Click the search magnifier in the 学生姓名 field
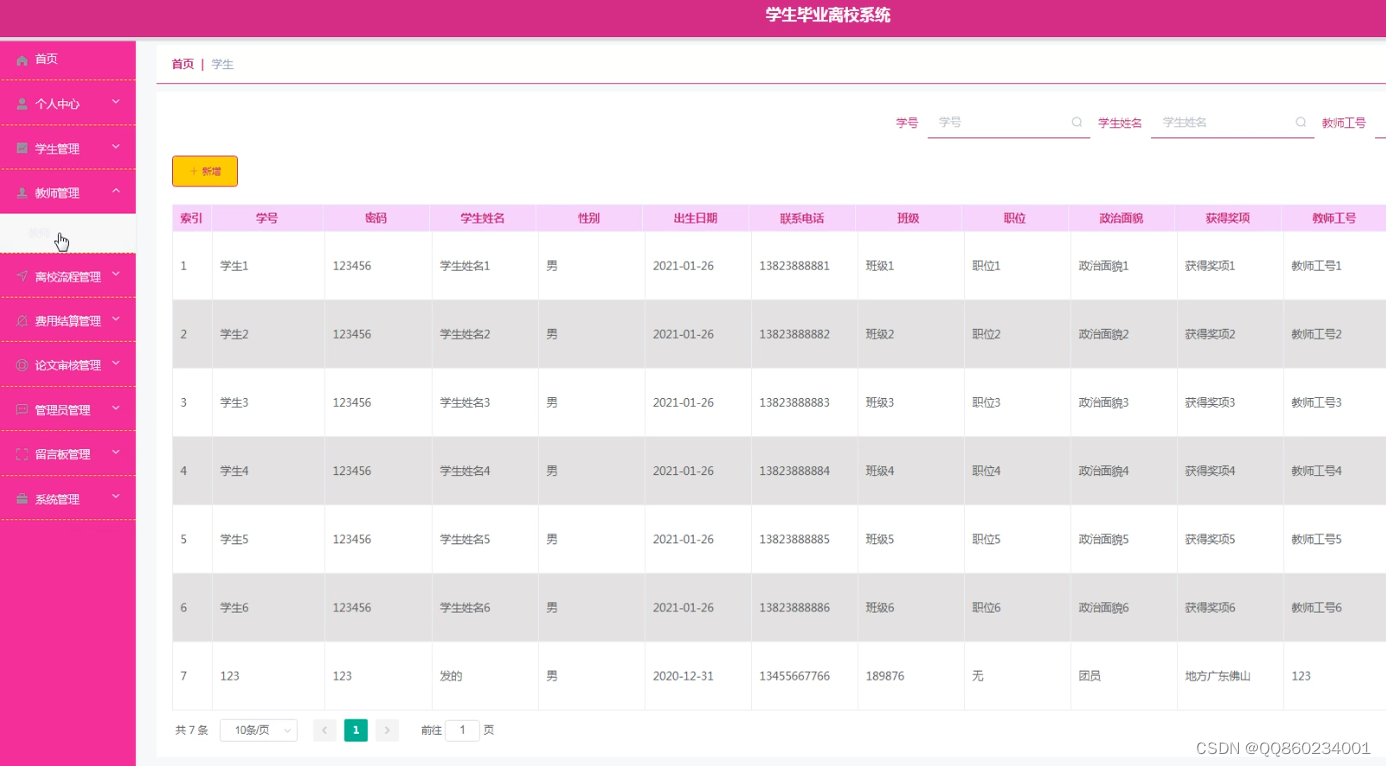Image resolution: width=1386 pixels, height=766 pixels. point(1301,122)
